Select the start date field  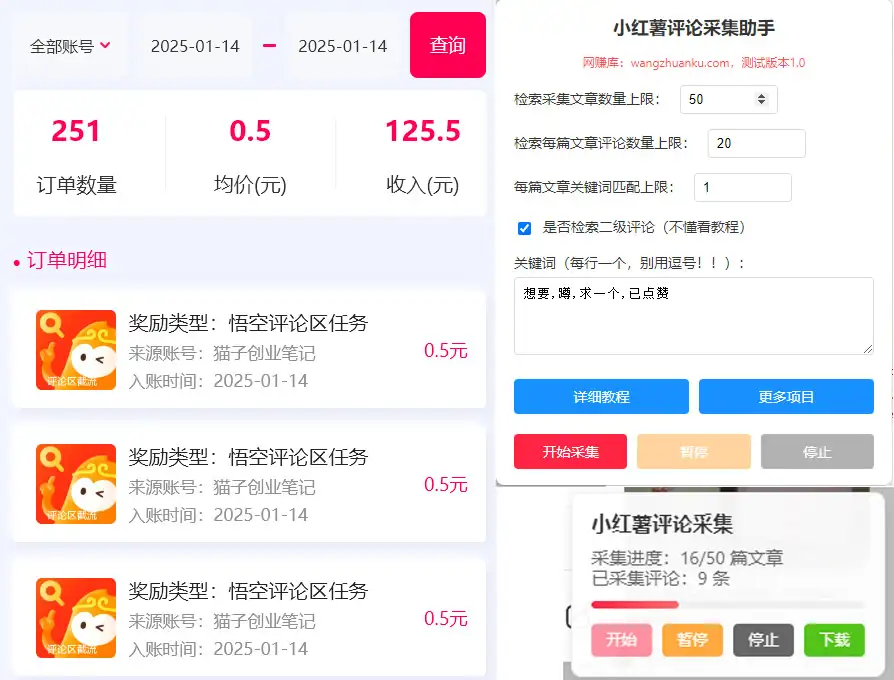(195, 46)
